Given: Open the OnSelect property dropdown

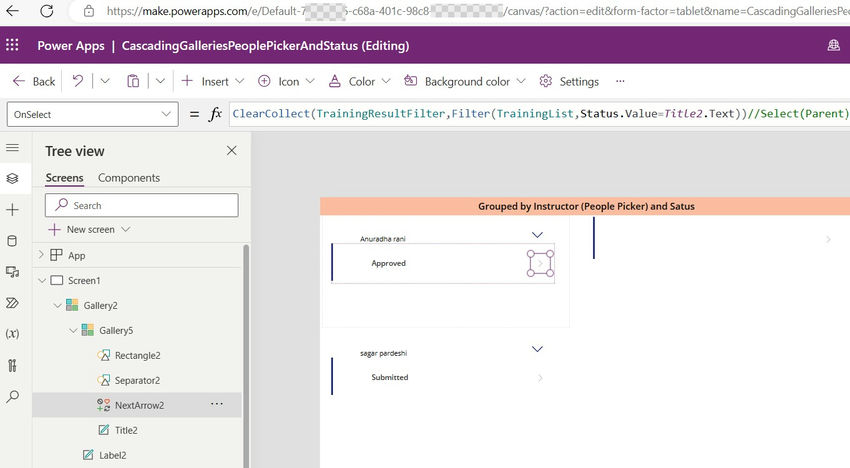Looking at the screenshot, I should coord(92,114).
